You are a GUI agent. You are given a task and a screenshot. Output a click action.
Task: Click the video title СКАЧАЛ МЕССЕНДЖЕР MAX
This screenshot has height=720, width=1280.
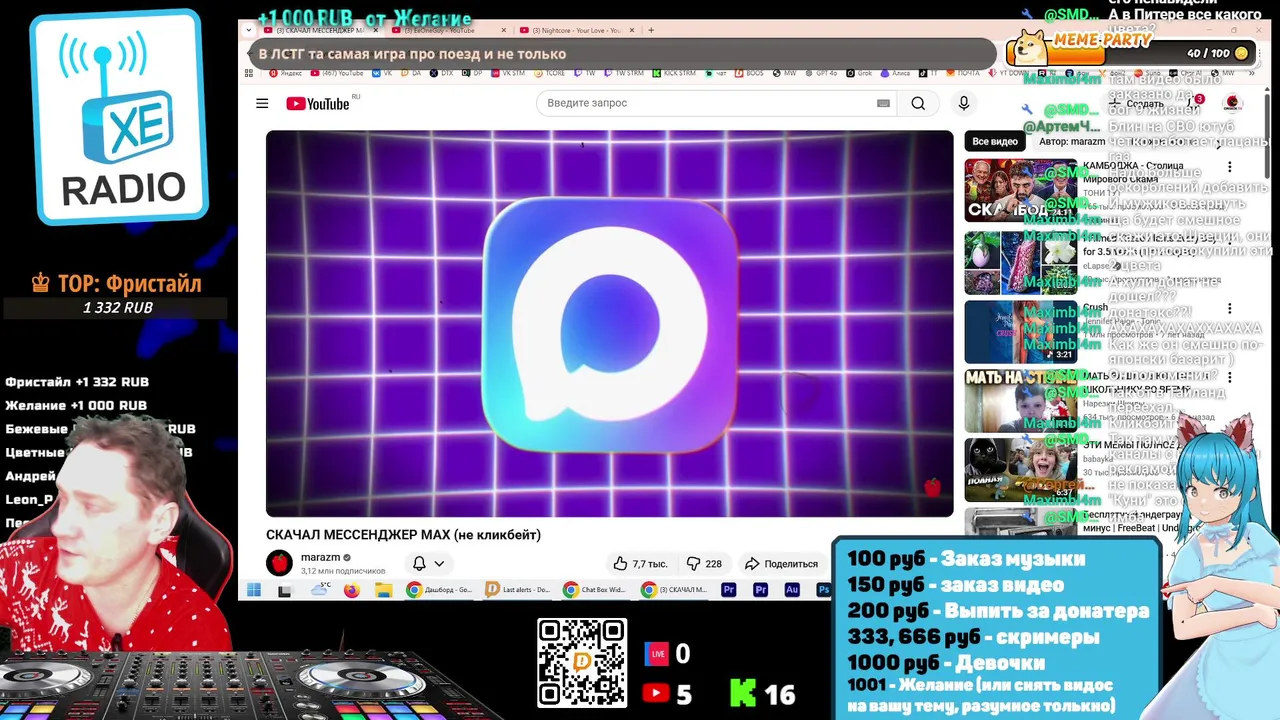(x=403, y=535)
